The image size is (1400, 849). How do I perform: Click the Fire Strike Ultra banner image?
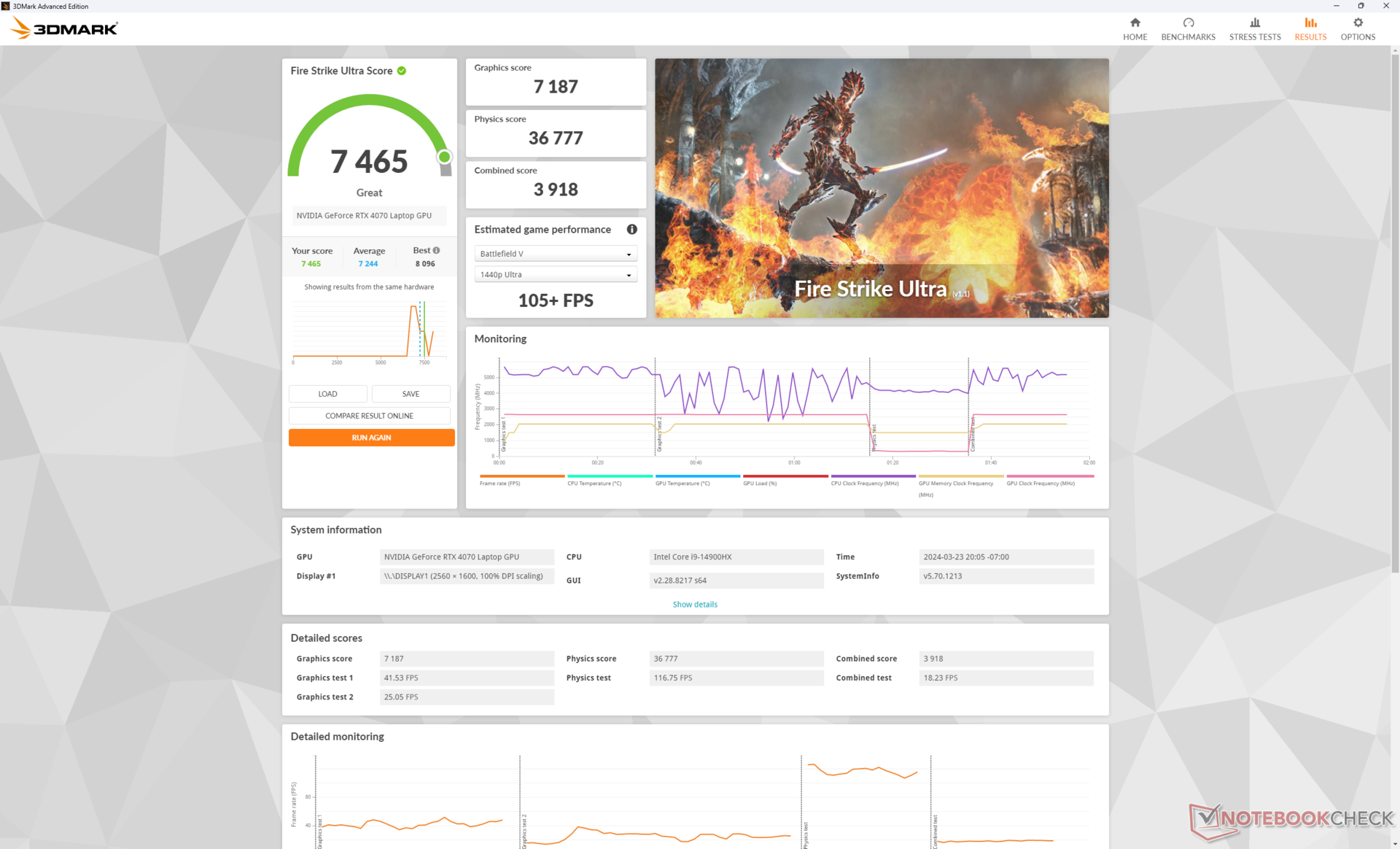[x=881, y=187]
